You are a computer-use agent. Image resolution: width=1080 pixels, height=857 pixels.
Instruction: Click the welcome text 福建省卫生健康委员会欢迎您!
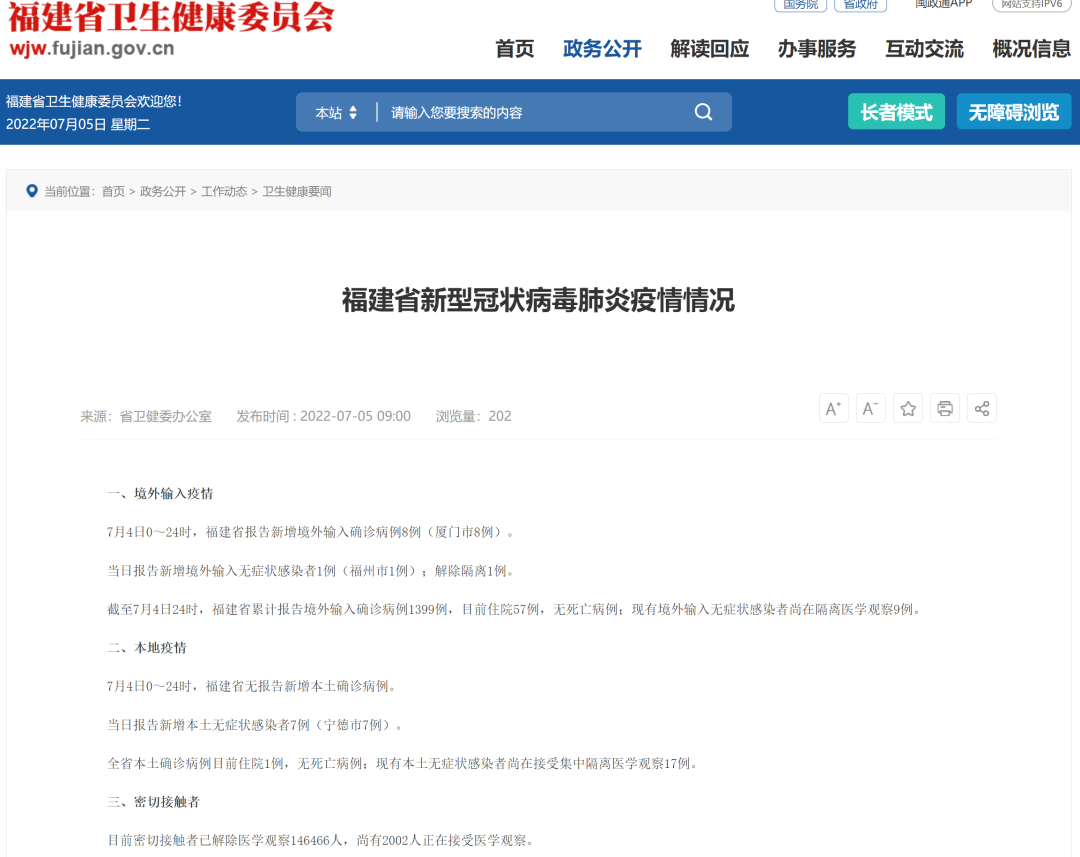[94, 101]
